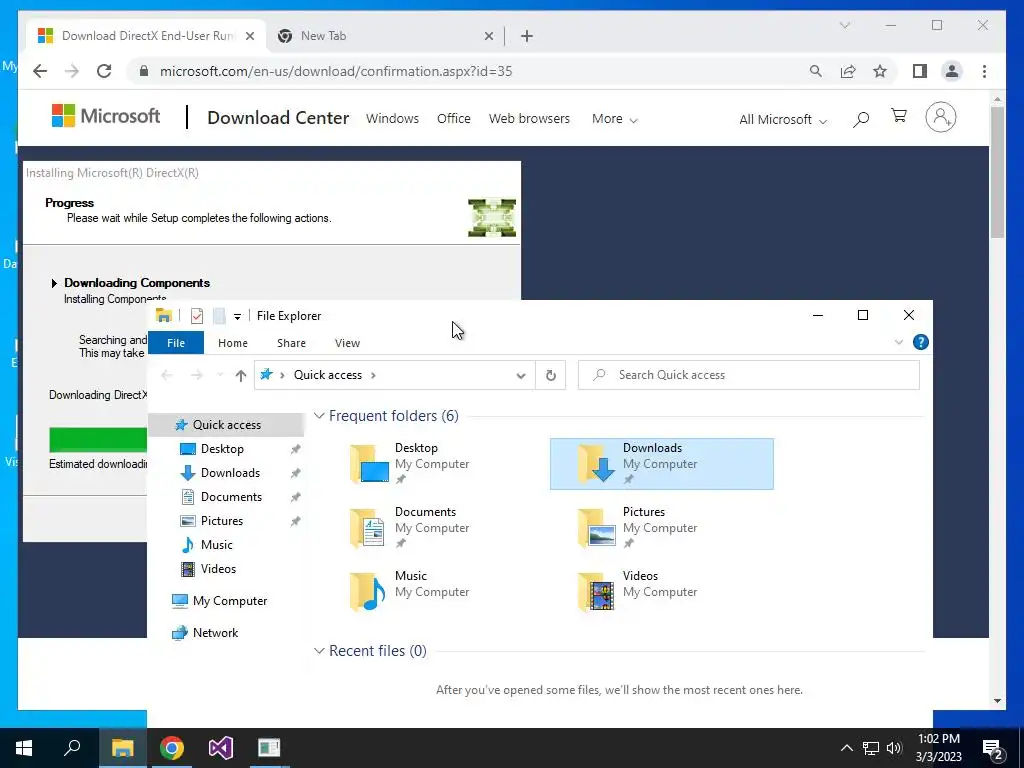Click Download Center heading link
1024x768 pixels.
(278, 118)
